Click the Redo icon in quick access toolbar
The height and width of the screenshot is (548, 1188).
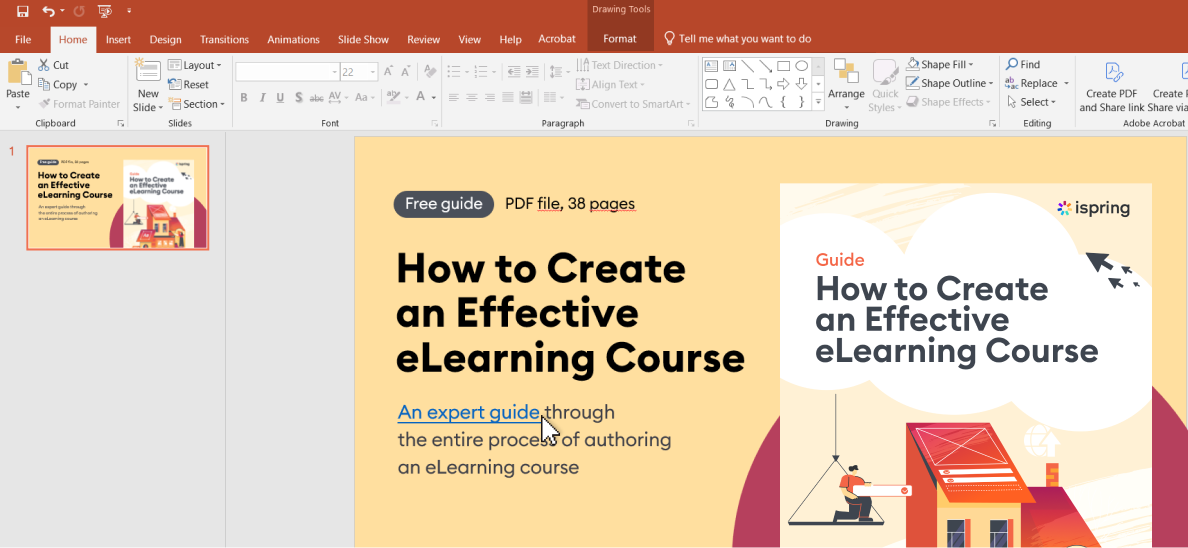80,11
